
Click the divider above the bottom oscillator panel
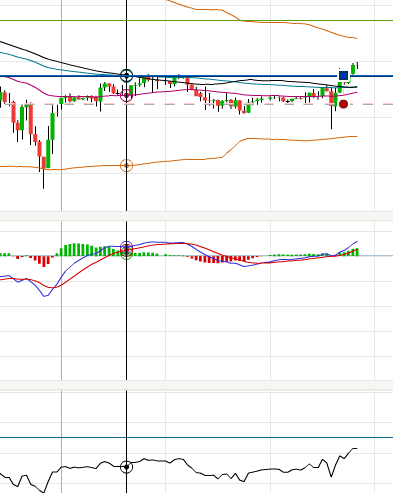[x=196, y=385]
